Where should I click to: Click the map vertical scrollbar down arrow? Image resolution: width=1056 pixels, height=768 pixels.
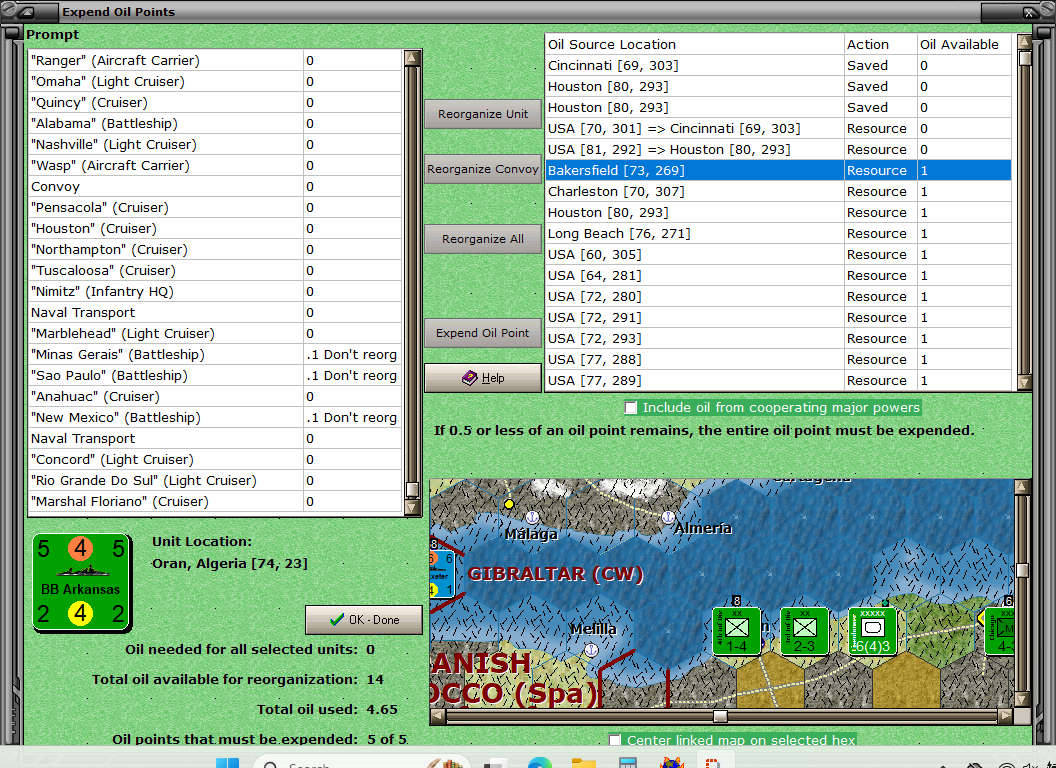1022,699
